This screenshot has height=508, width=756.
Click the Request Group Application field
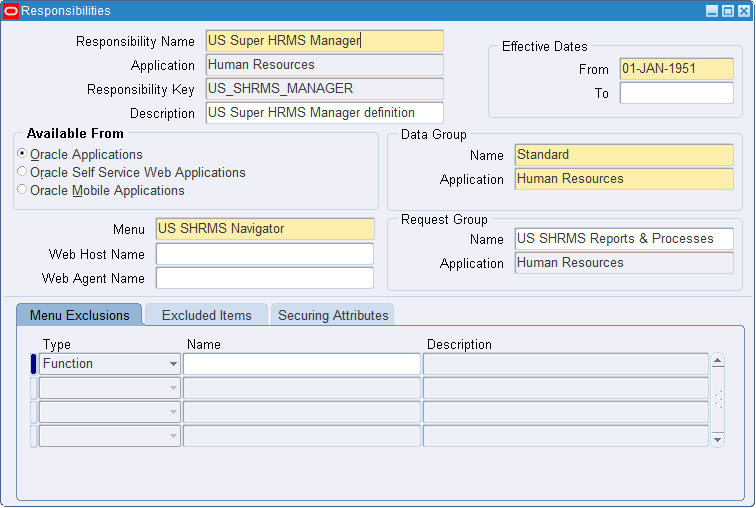[x=624, y=263]
